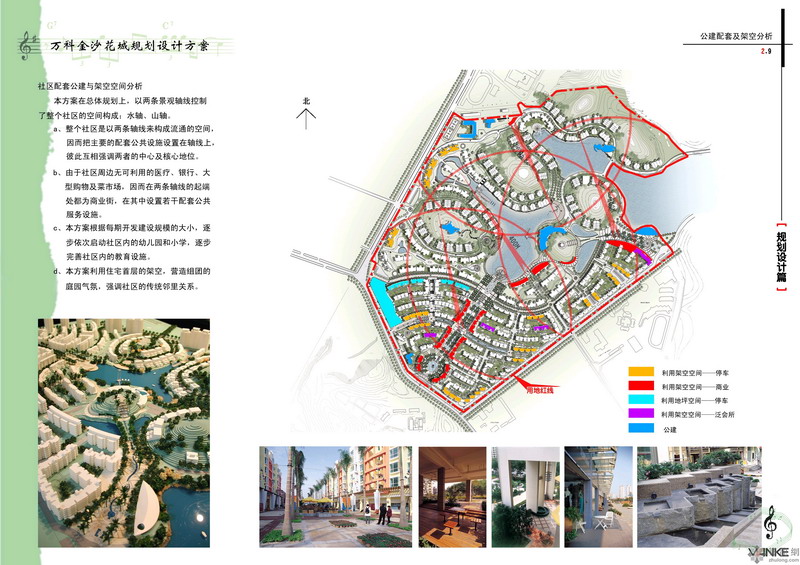Click paragraph d line 本方案利用住宅首层的架空
Screen dimensions: 800x565
132,271
